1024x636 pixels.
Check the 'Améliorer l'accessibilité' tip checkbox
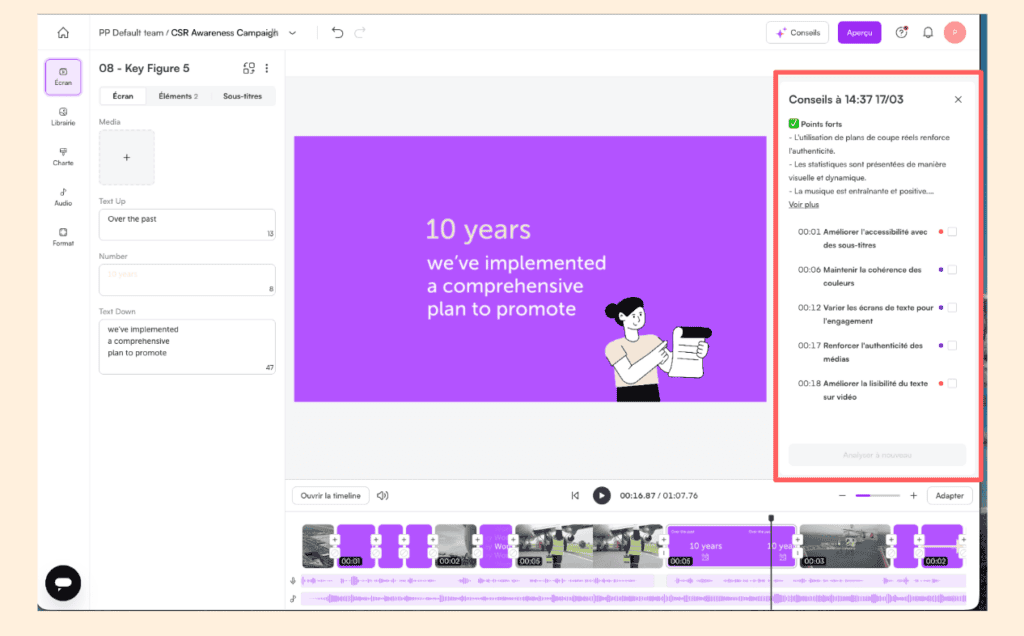click(952, 232)
